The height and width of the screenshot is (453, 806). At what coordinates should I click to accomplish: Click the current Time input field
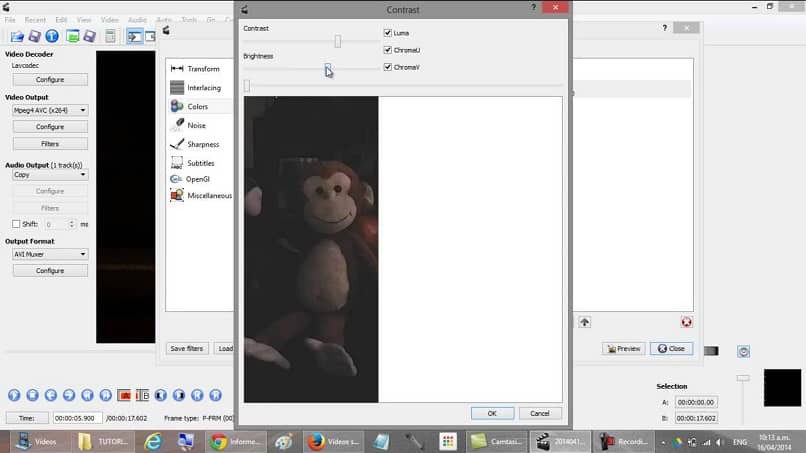click(78, 418)
